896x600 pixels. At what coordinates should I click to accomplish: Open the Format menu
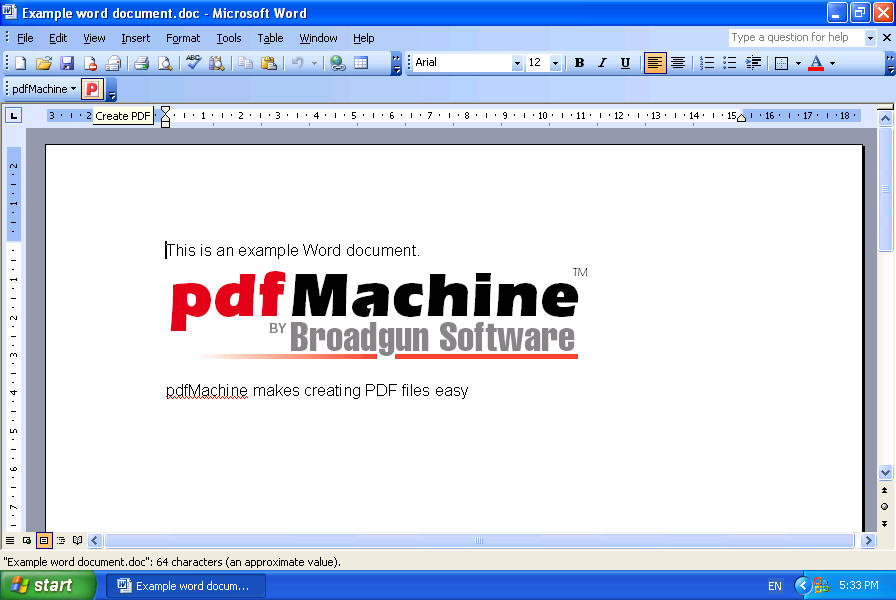183,38
